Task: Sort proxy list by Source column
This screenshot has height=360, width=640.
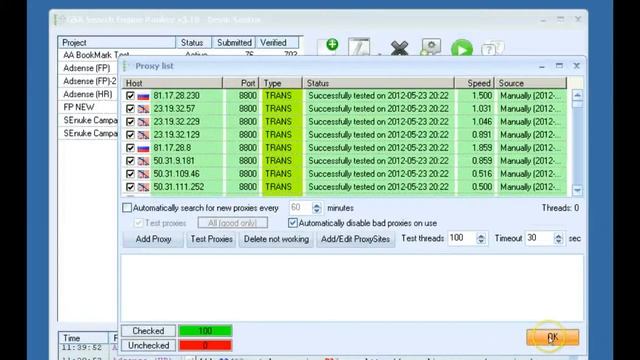Action: pos(531,83)
